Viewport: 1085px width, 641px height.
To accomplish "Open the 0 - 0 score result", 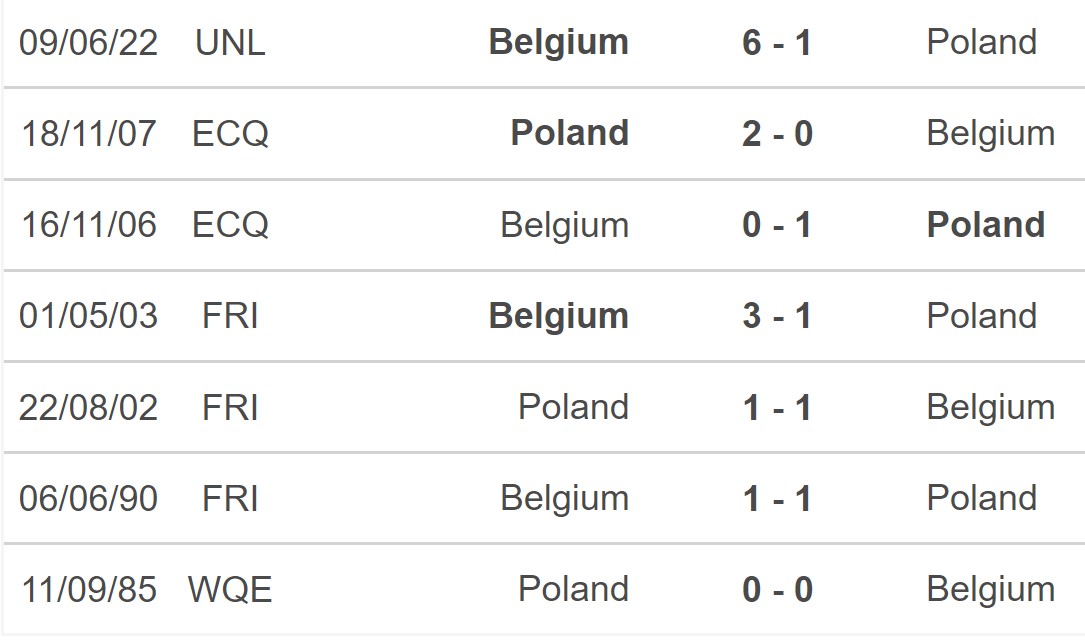I will 777,590.
